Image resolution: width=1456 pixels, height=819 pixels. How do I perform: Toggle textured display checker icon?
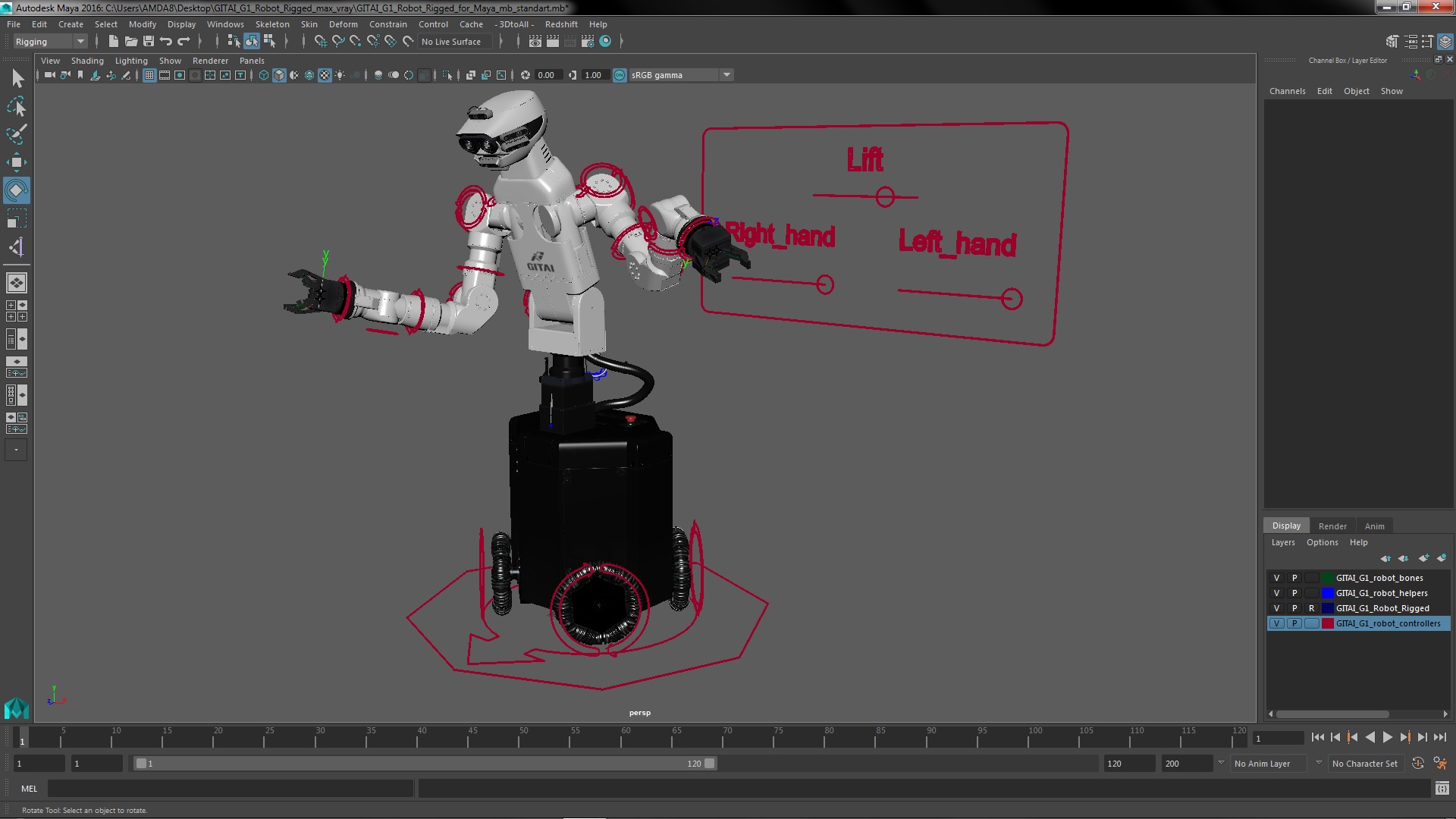tap(325, 75)
